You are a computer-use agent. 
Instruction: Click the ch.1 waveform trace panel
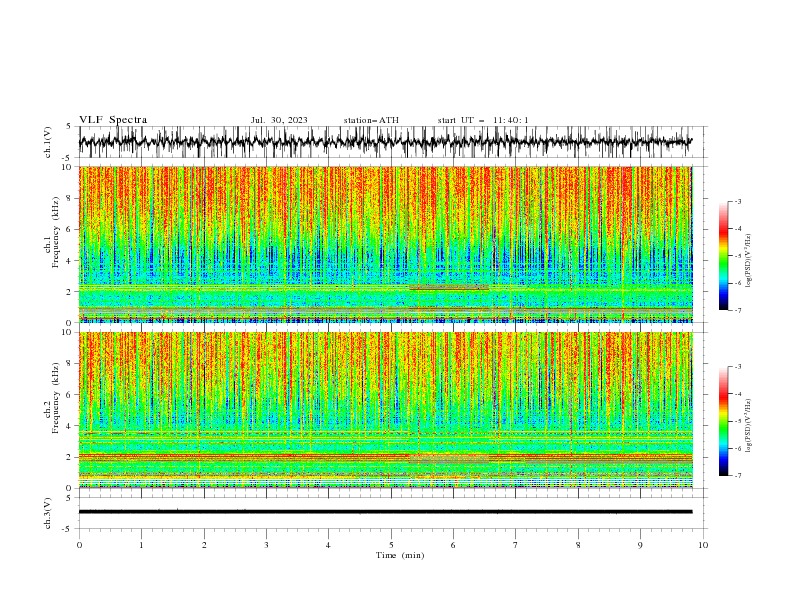(x=392, y=142)
